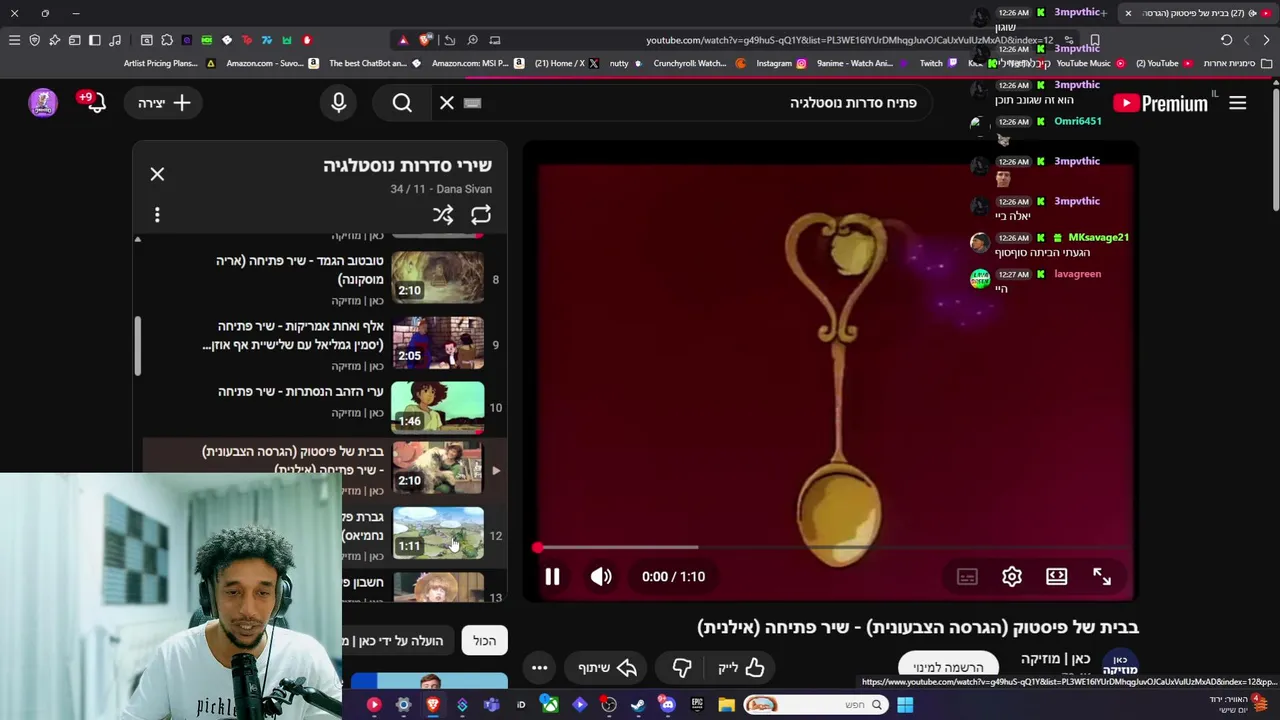Toggle playlist loop
Viewport: 1280px width, 720px height.
[481, 215]
